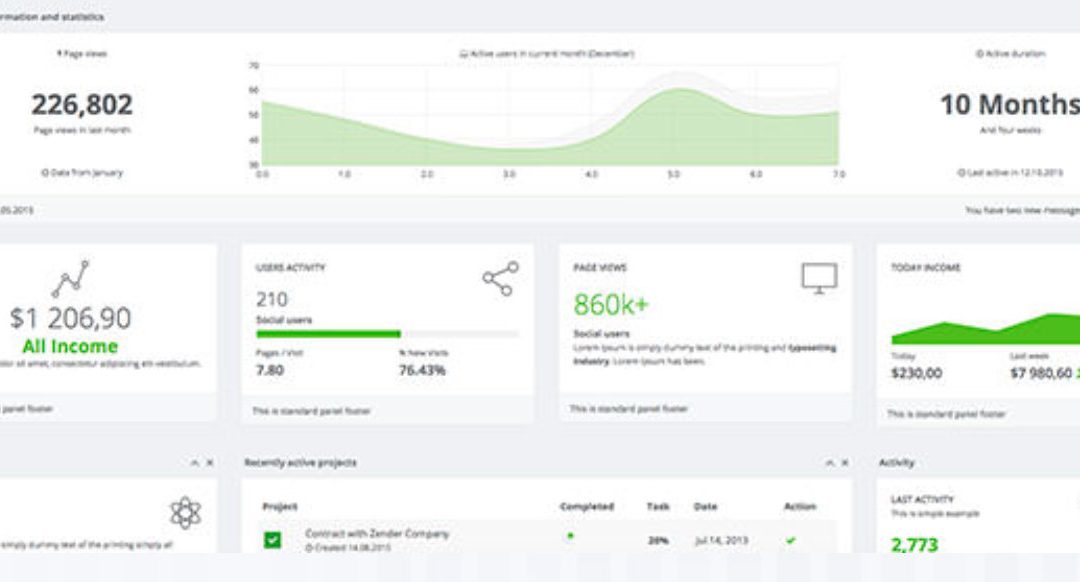
Task: Click the green All Income label
Action: [x=70, y=347]
